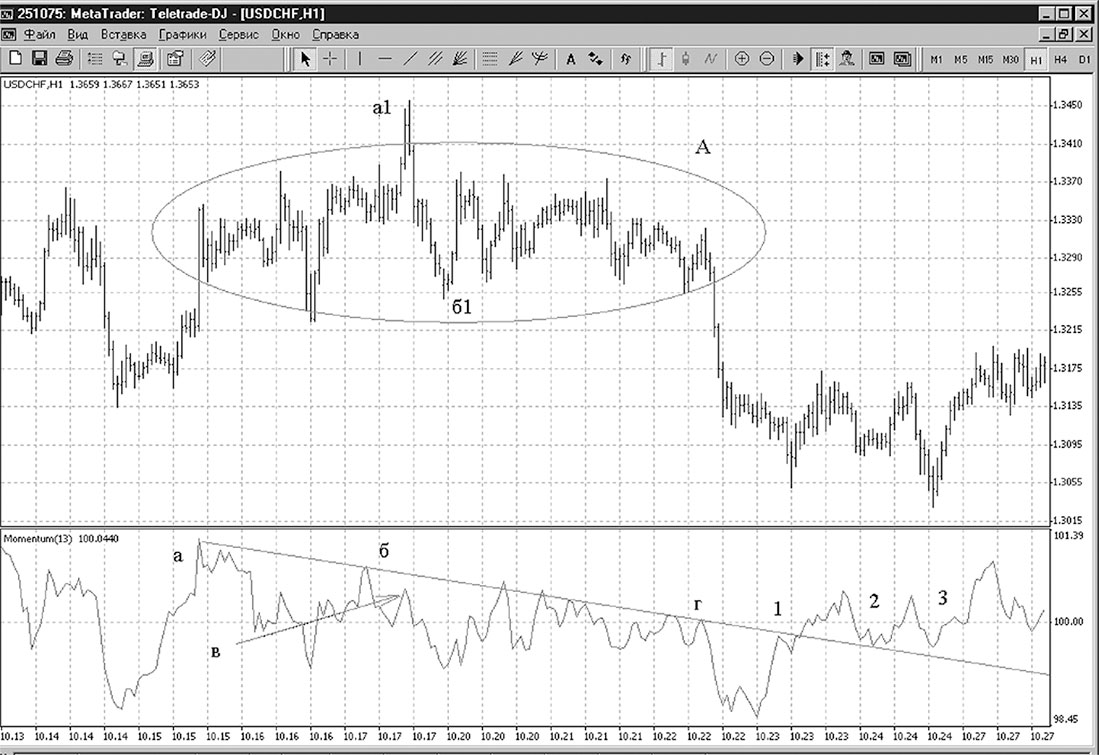Add a text label with the A tool
Screen dimensions: 1099x755
click(x=571, y=60)
